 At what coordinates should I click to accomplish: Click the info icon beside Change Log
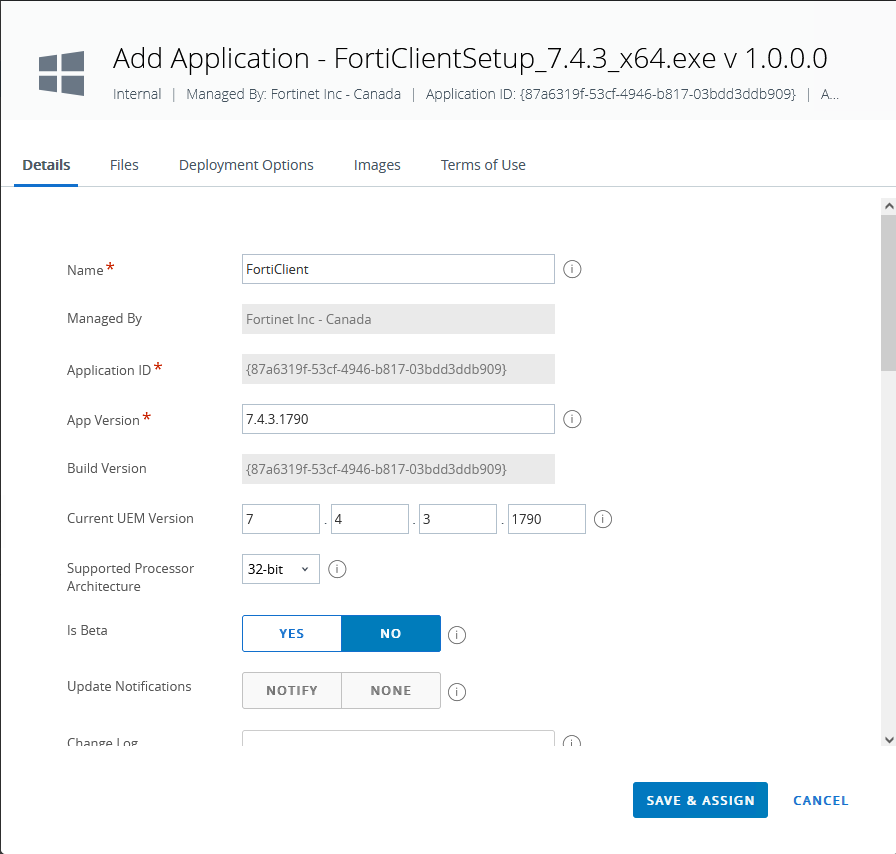(571, 743)
